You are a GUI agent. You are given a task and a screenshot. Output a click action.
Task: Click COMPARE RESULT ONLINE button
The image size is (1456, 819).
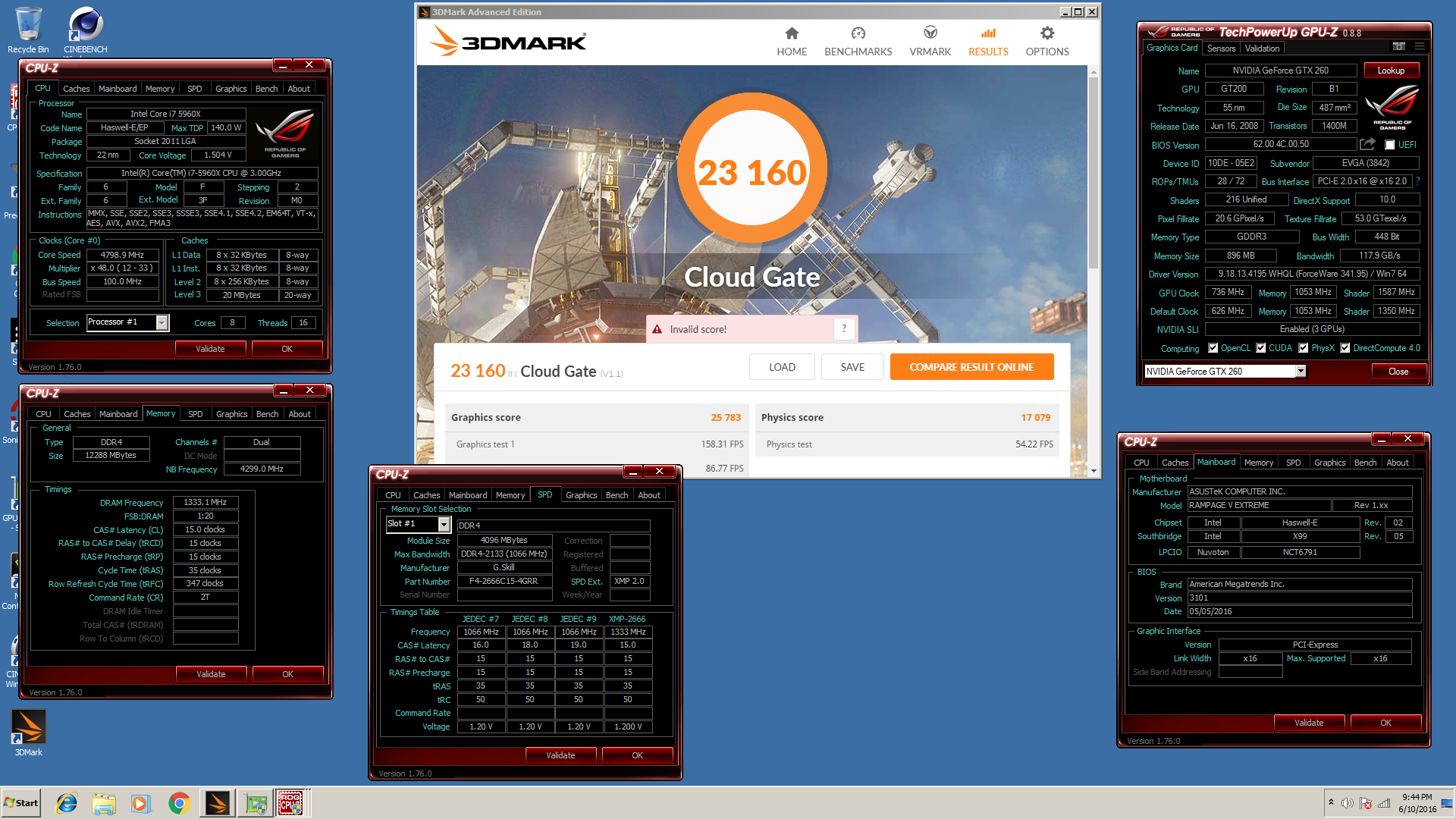point(971,367)
